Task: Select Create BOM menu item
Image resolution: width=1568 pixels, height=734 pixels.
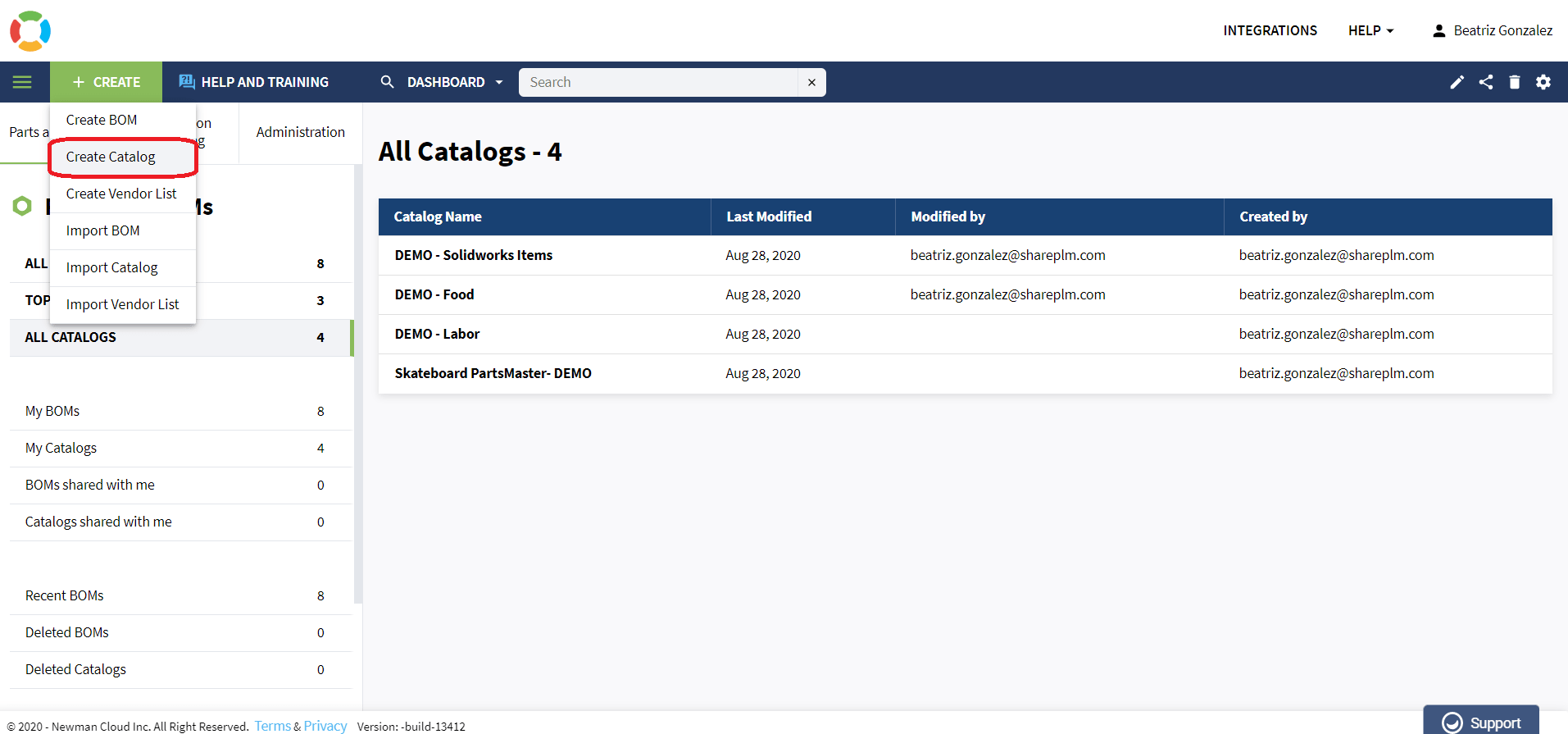Action: coord(123,120)
